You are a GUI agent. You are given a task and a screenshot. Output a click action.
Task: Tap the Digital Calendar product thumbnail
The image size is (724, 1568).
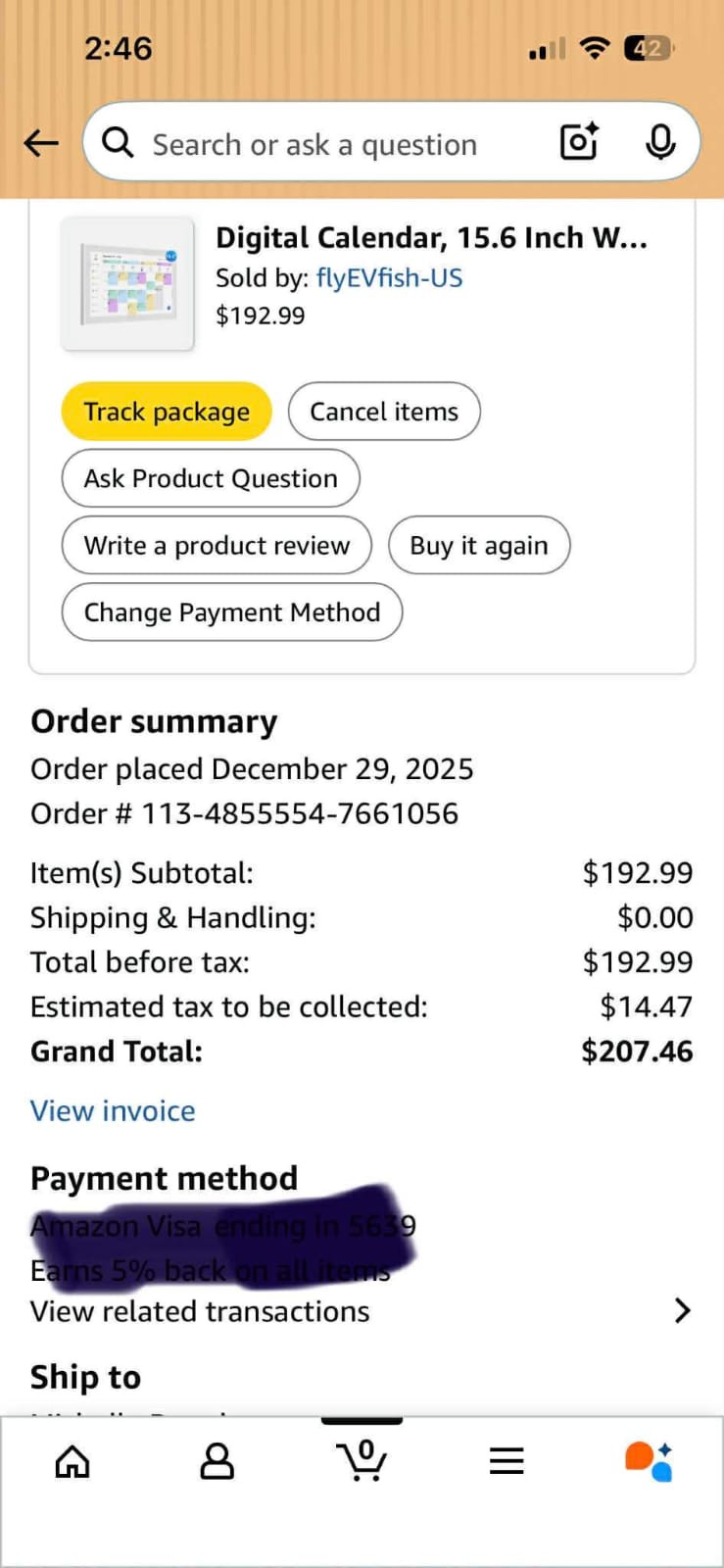(127, 283)
